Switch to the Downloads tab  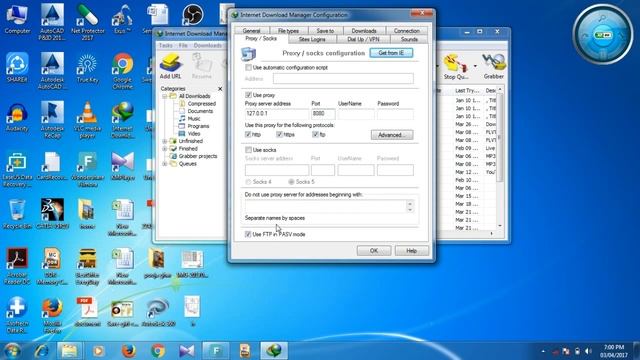[x=364, y=31]
